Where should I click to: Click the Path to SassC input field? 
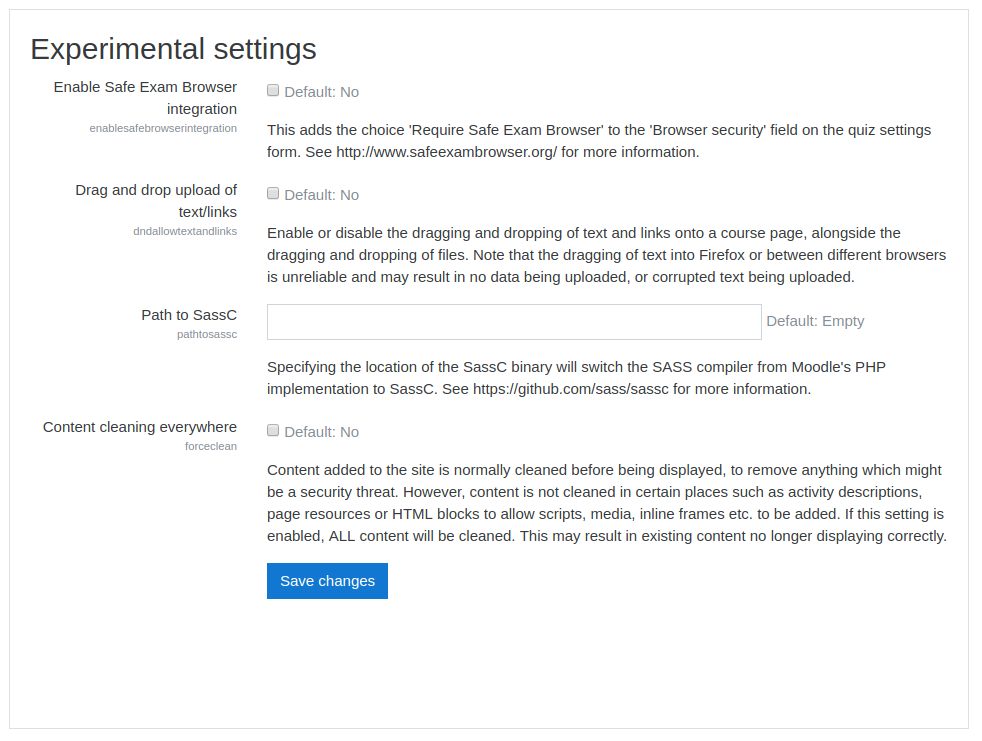[x=514, y=322]
